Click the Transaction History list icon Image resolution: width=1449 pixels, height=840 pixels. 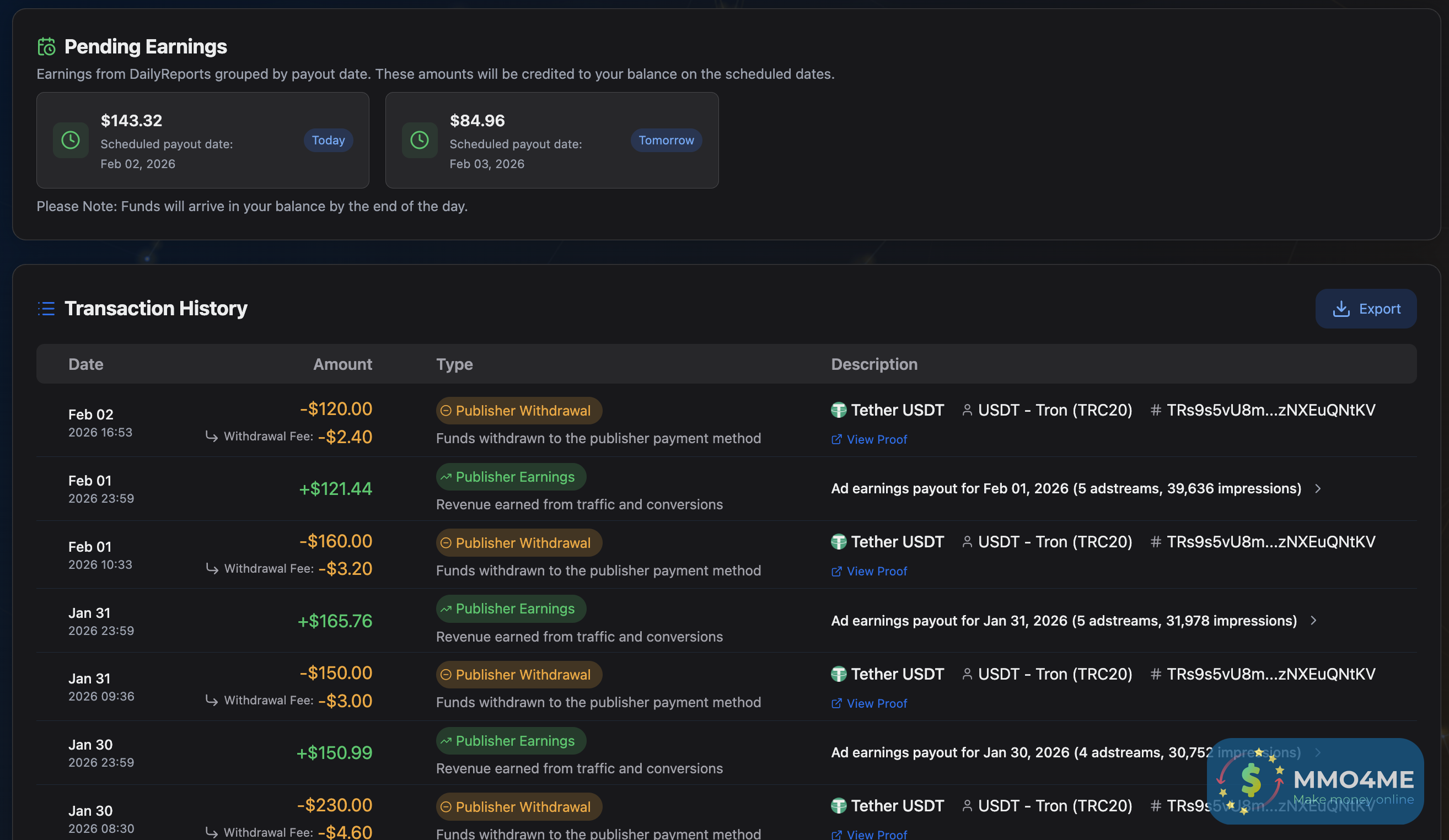(x=46, y=308)
